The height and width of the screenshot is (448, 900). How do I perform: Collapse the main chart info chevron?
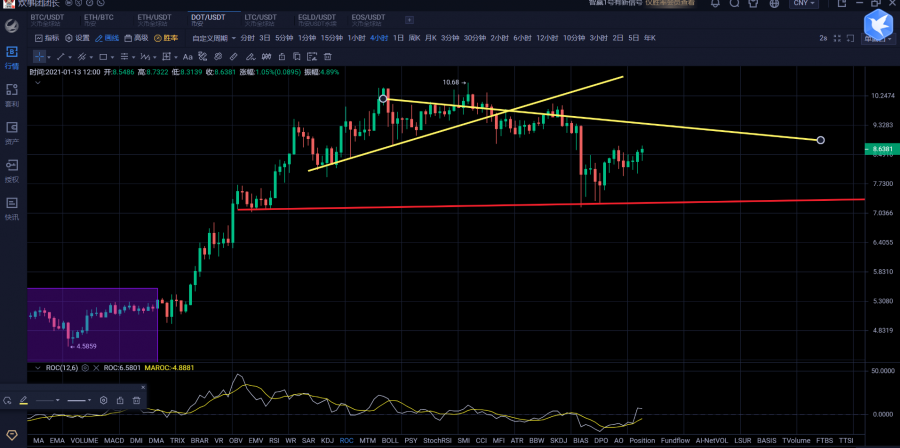(x=38, y=83)
